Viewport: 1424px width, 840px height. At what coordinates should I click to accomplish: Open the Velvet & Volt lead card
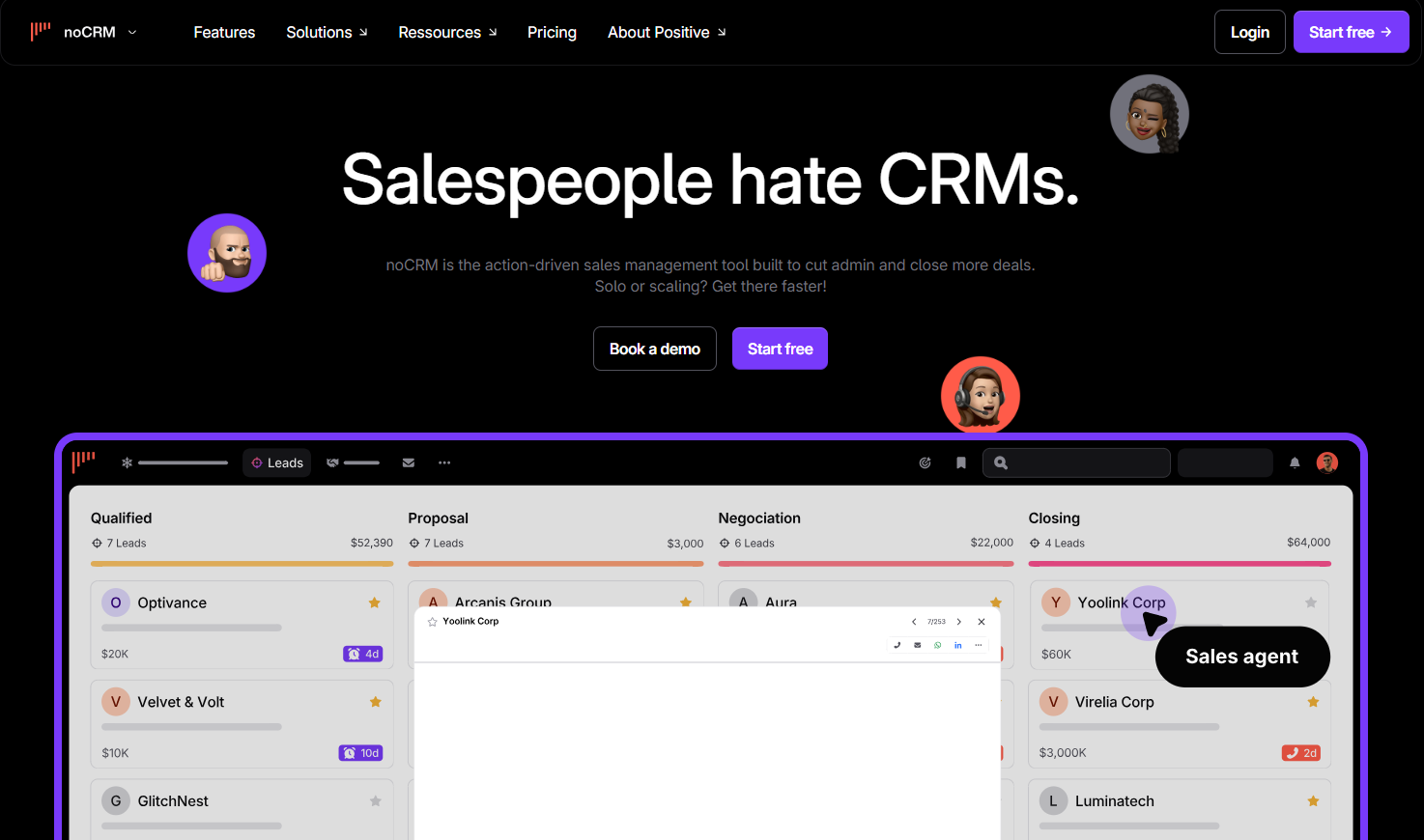[242, 724]
